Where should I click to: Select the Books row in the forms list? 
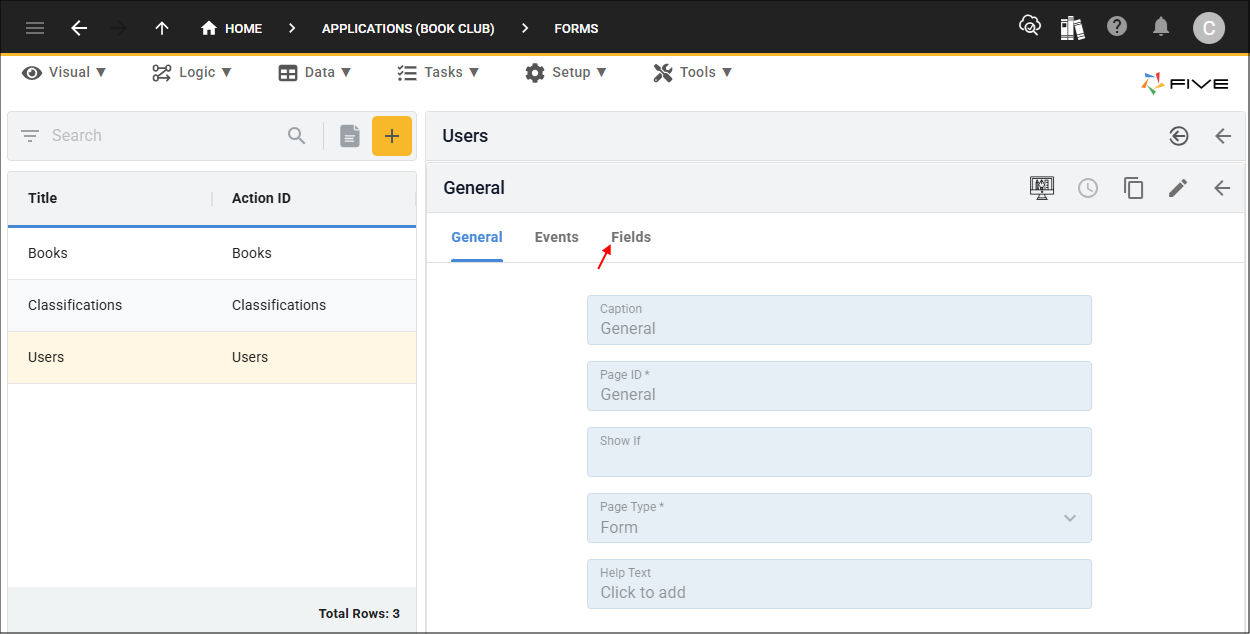[212, 253]
